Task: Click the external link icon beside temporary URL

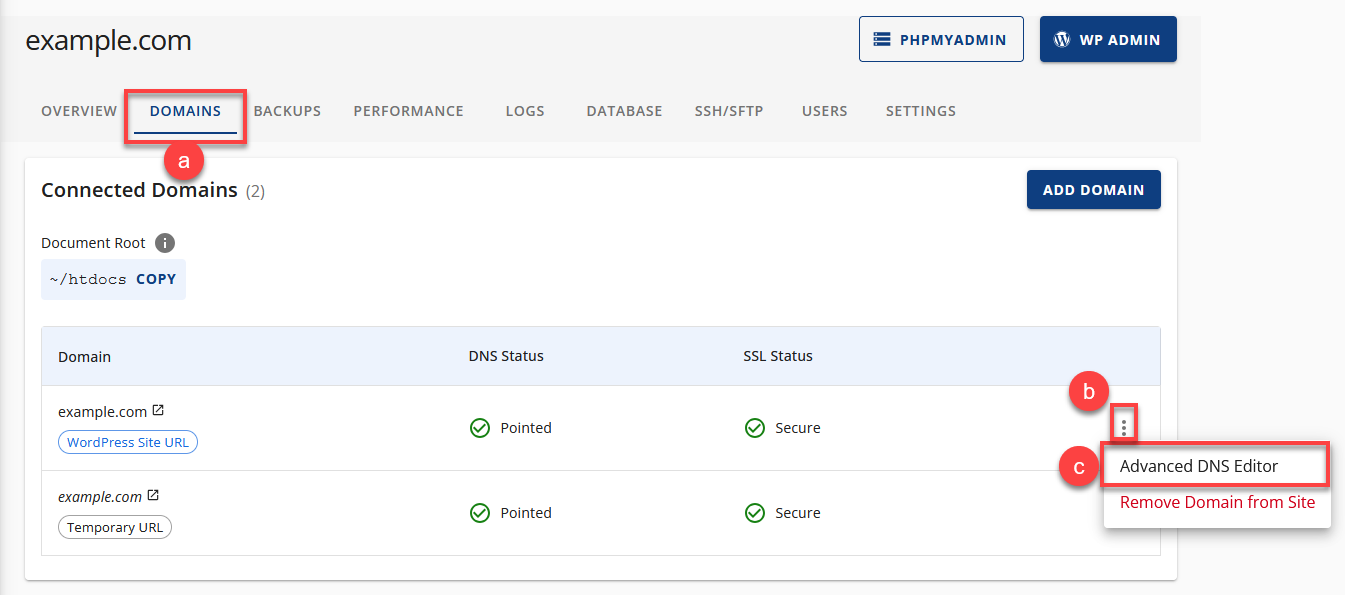Action: tap(153, 496)
